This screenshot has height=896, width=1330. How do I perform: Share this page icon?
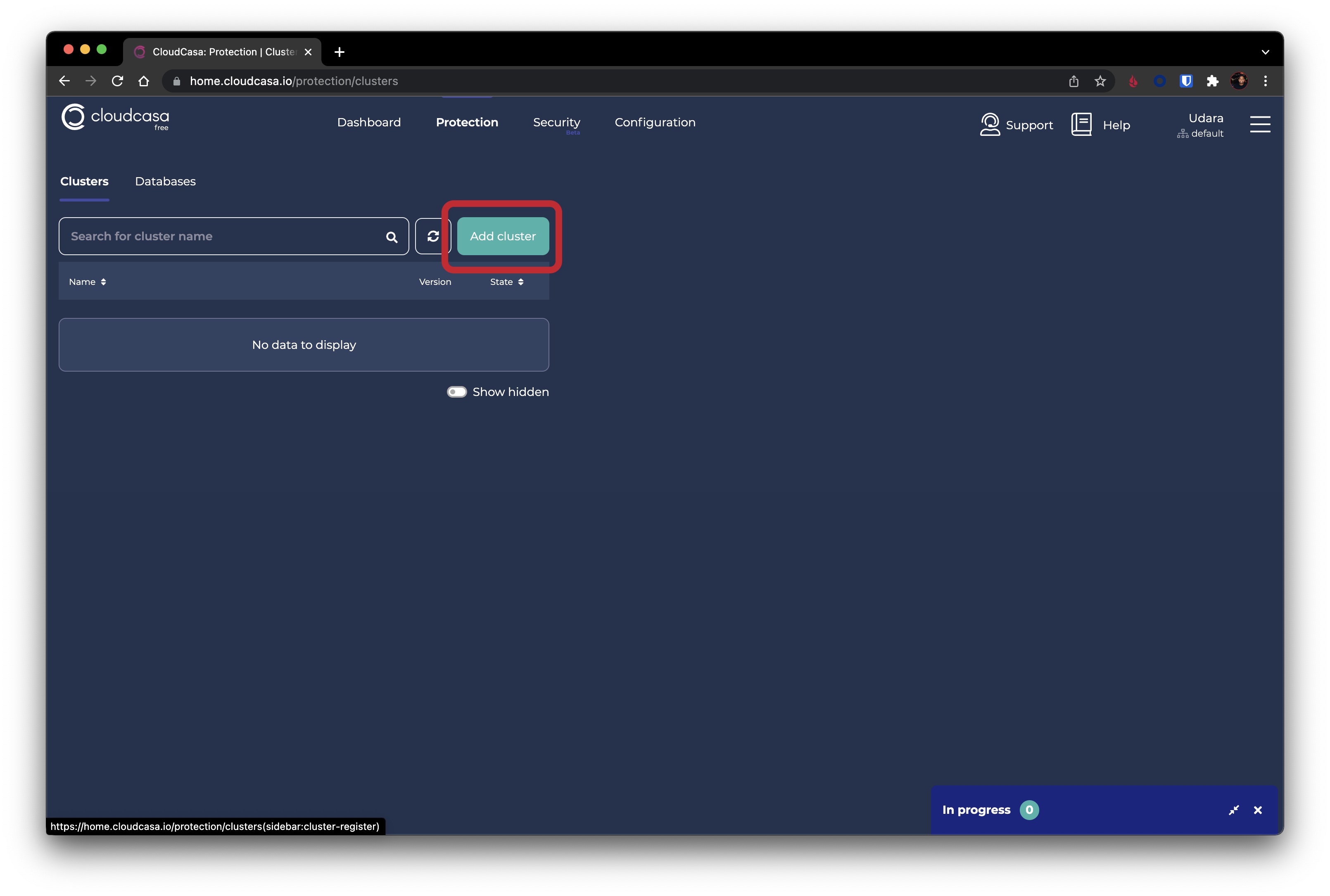tap(1073, 81)
